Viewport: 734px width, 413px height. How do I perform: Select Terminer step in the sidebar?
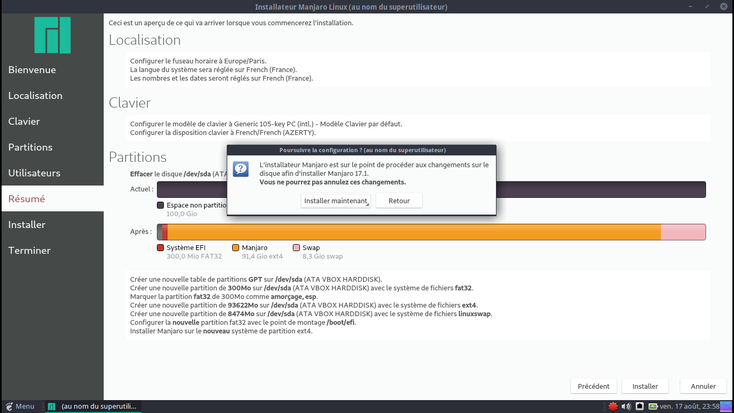(x=52, y=251)
